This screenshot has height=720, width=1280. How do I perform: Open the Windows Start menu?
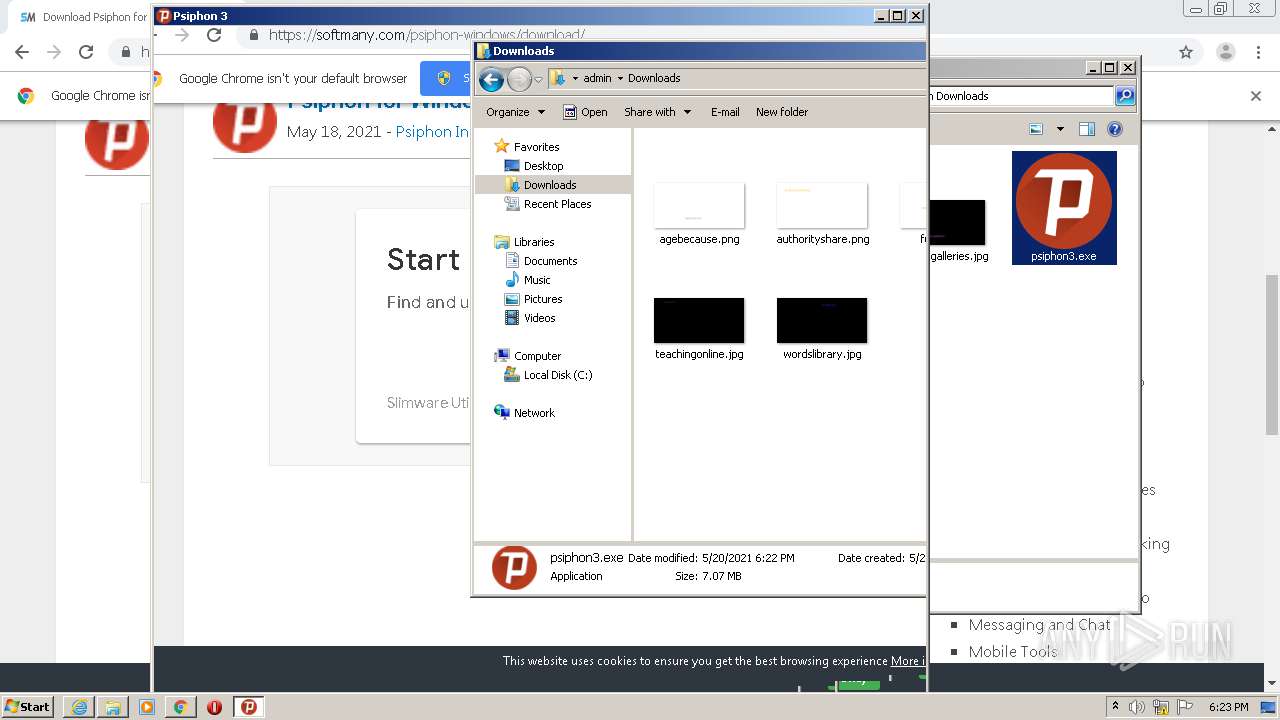pyautogui.click(x=27, y=706)
